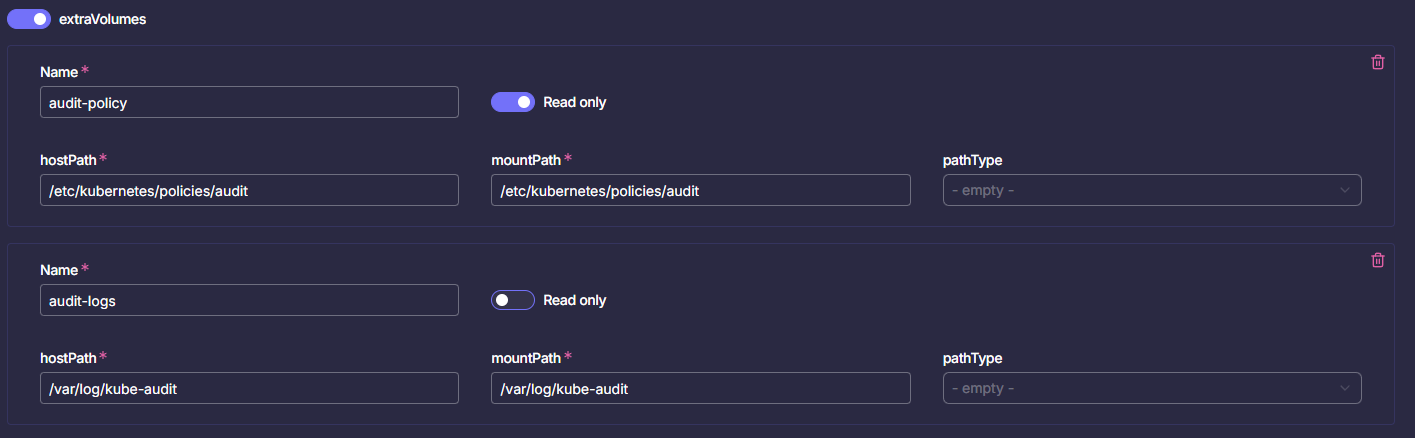Click the chevron arrow in audit-policy pathType
Viewport: 1415px width, 438px height.
[x=1345, y=190]
